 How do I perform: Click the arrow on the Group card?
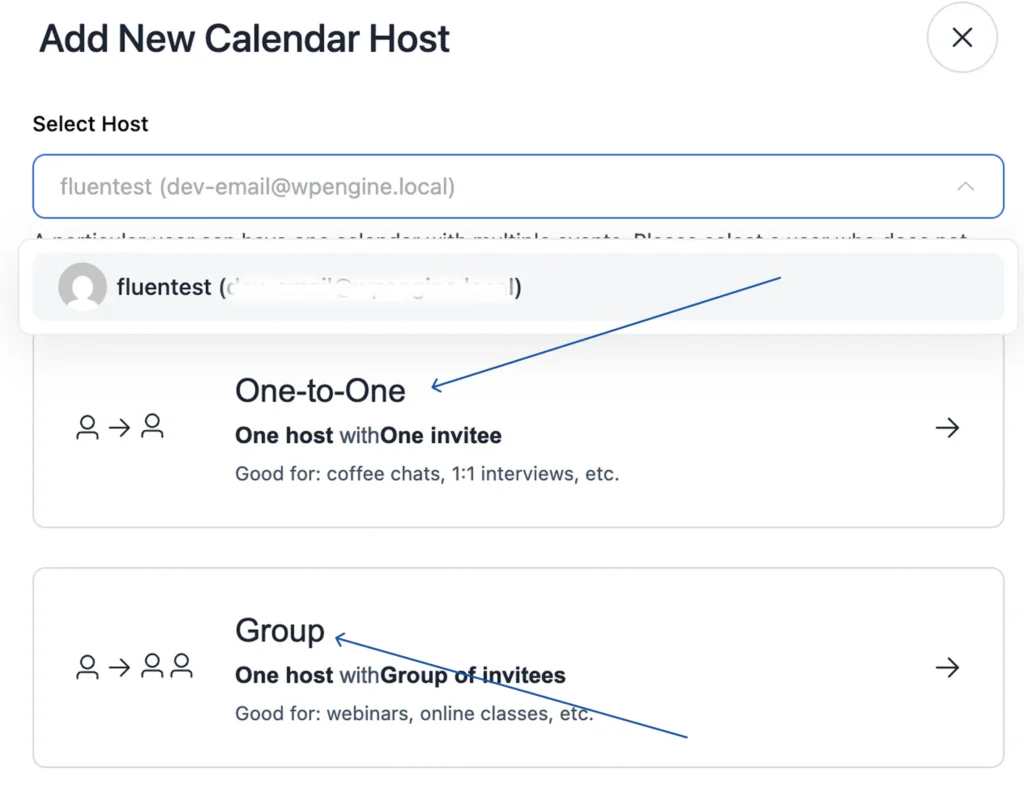(x=947, y=668)
